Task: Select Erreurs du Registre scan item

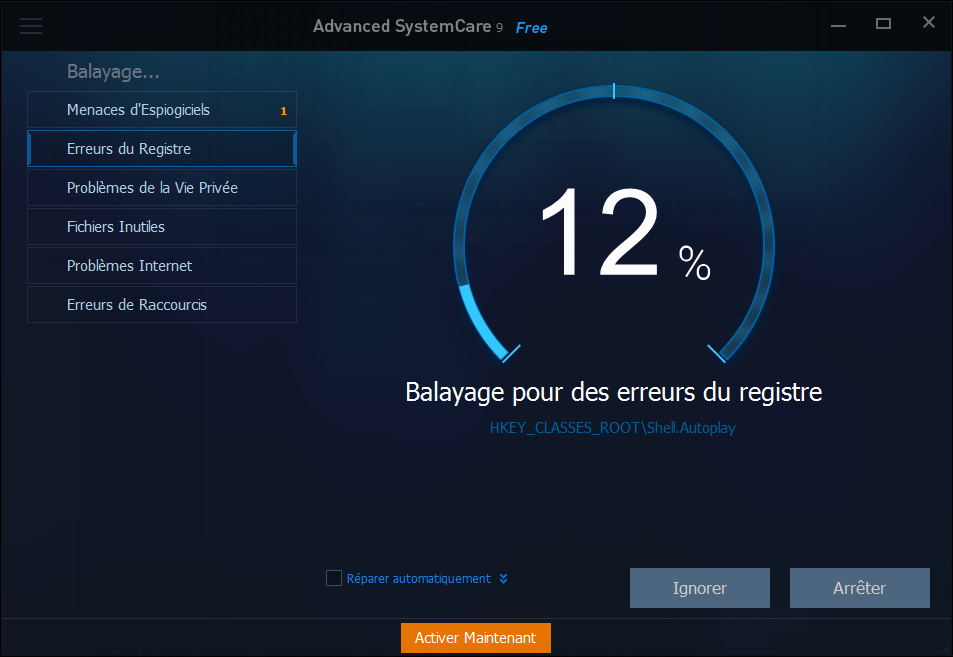Action: point(162,149)
